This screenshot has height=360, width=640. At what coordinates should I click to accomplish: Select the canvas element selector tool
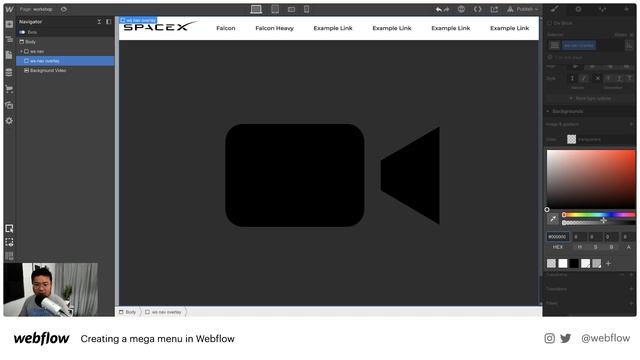9,229
